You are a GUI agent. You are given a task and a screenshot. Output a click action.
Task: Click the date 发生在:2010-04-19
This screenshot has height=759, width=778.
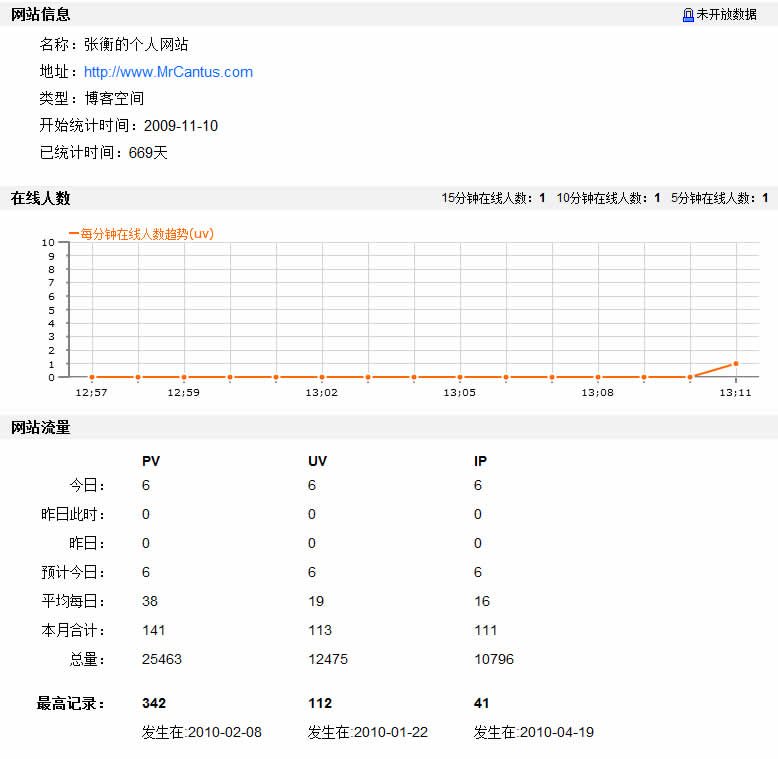tap(534, 732)
